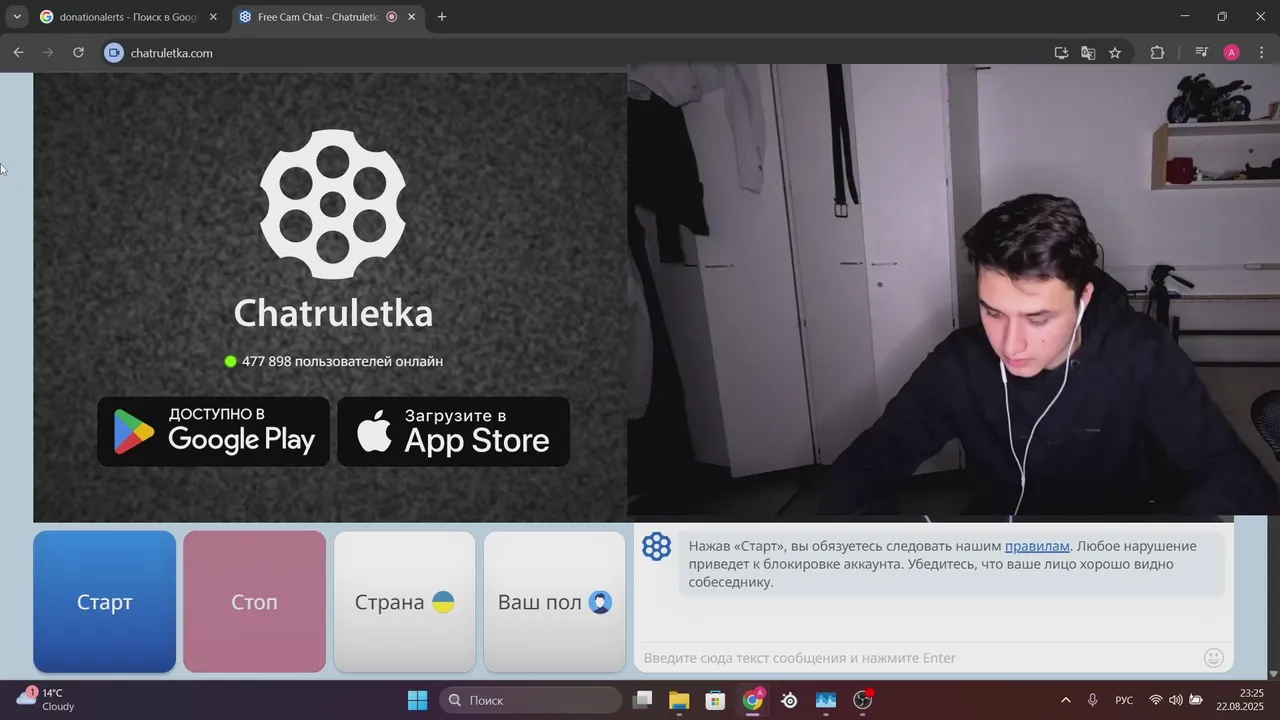
Task: Open the browser extensions menu
Action: (1158, 53)
